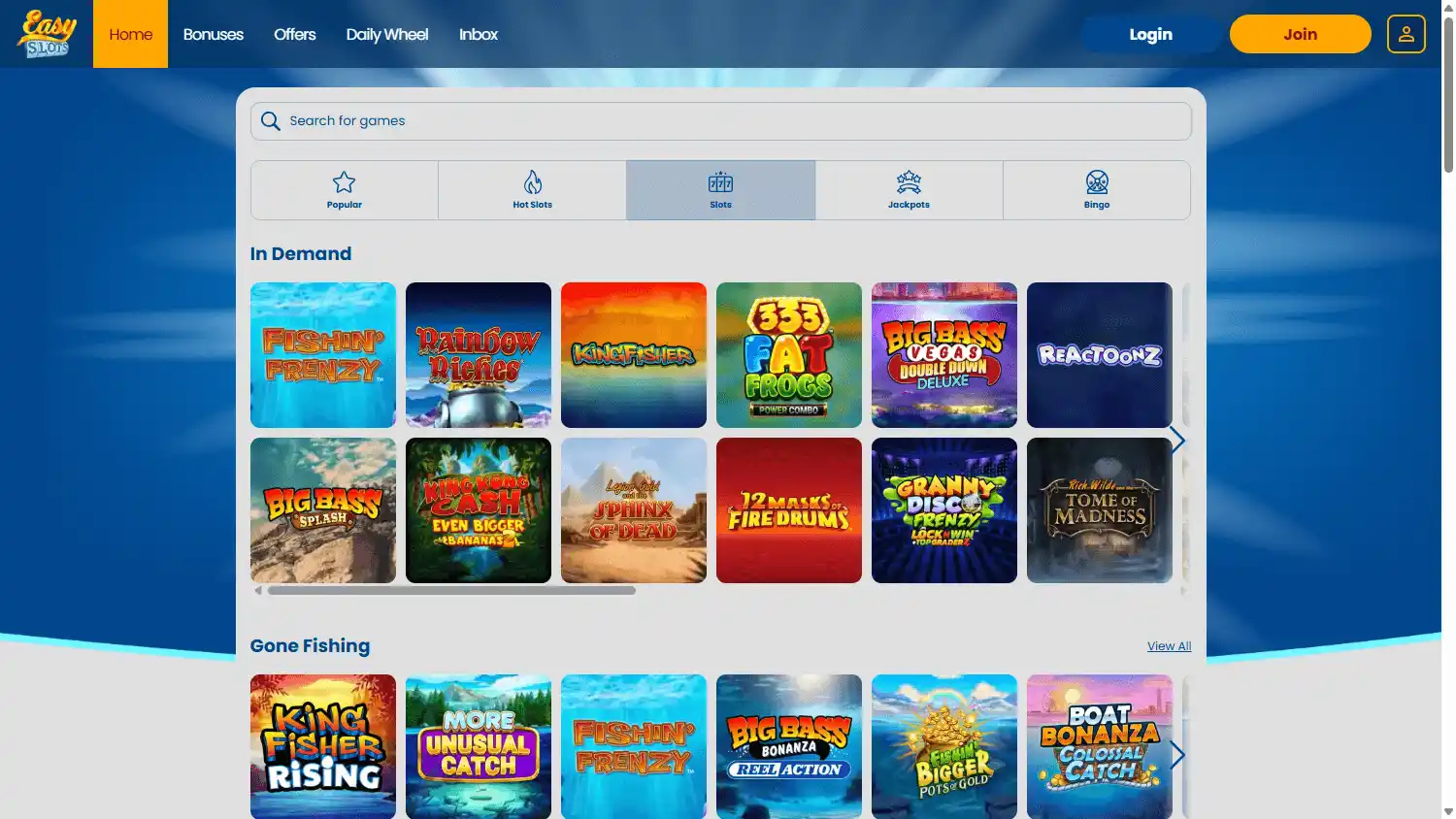Screen dimensions: 1456x819
Task: Click the In Demand heading
Action: (301, 254)
